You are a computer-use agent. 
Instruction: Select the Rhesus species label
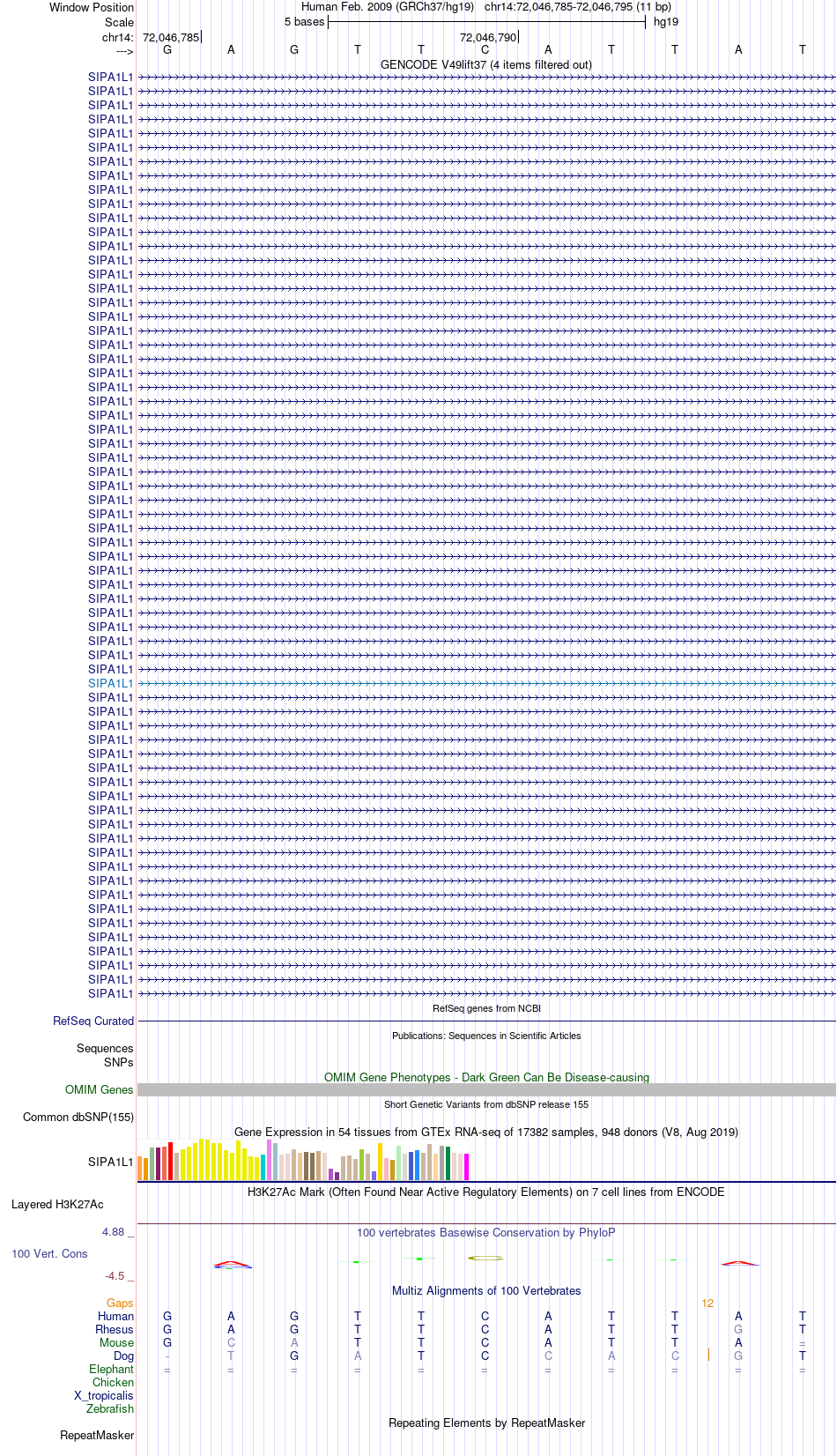click(x=115, y=1329)
